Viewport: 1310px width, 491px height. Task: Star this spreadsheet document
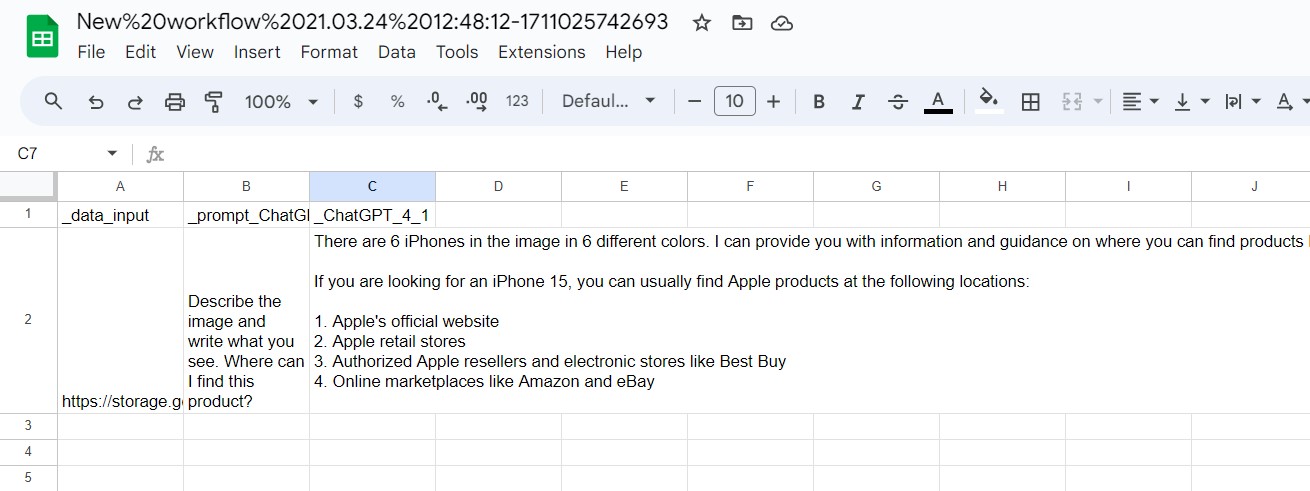click(702, 23)
